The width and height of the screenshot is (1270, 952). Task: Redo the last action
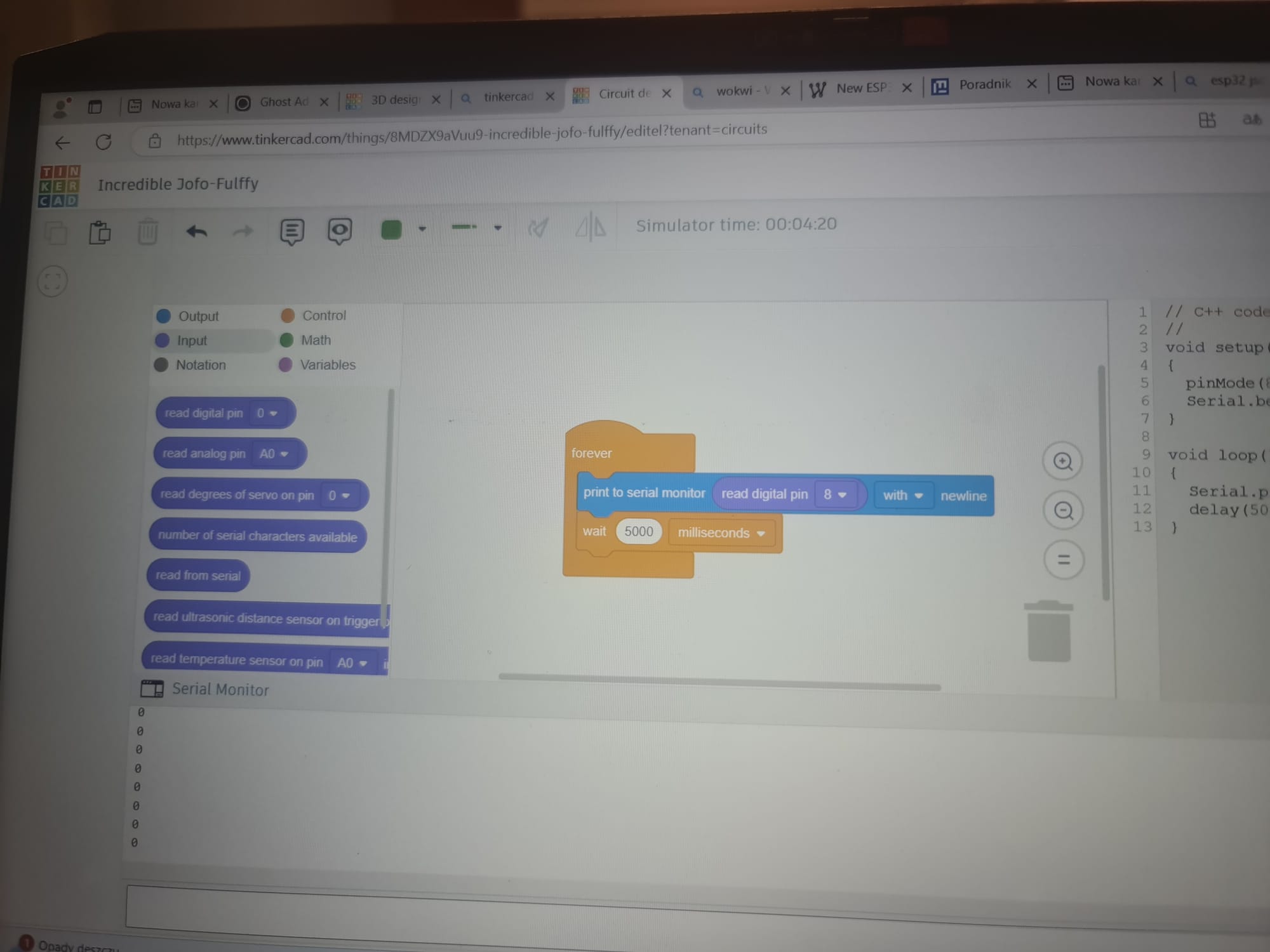pos(243,232)
